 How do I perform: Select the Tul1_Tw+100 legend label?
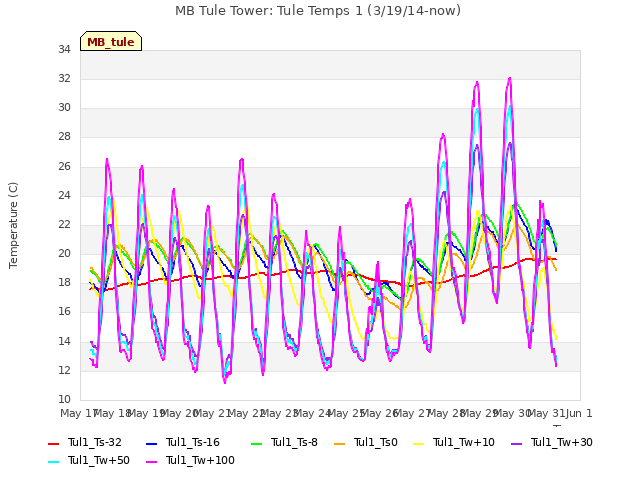click(x=200, y=460)
